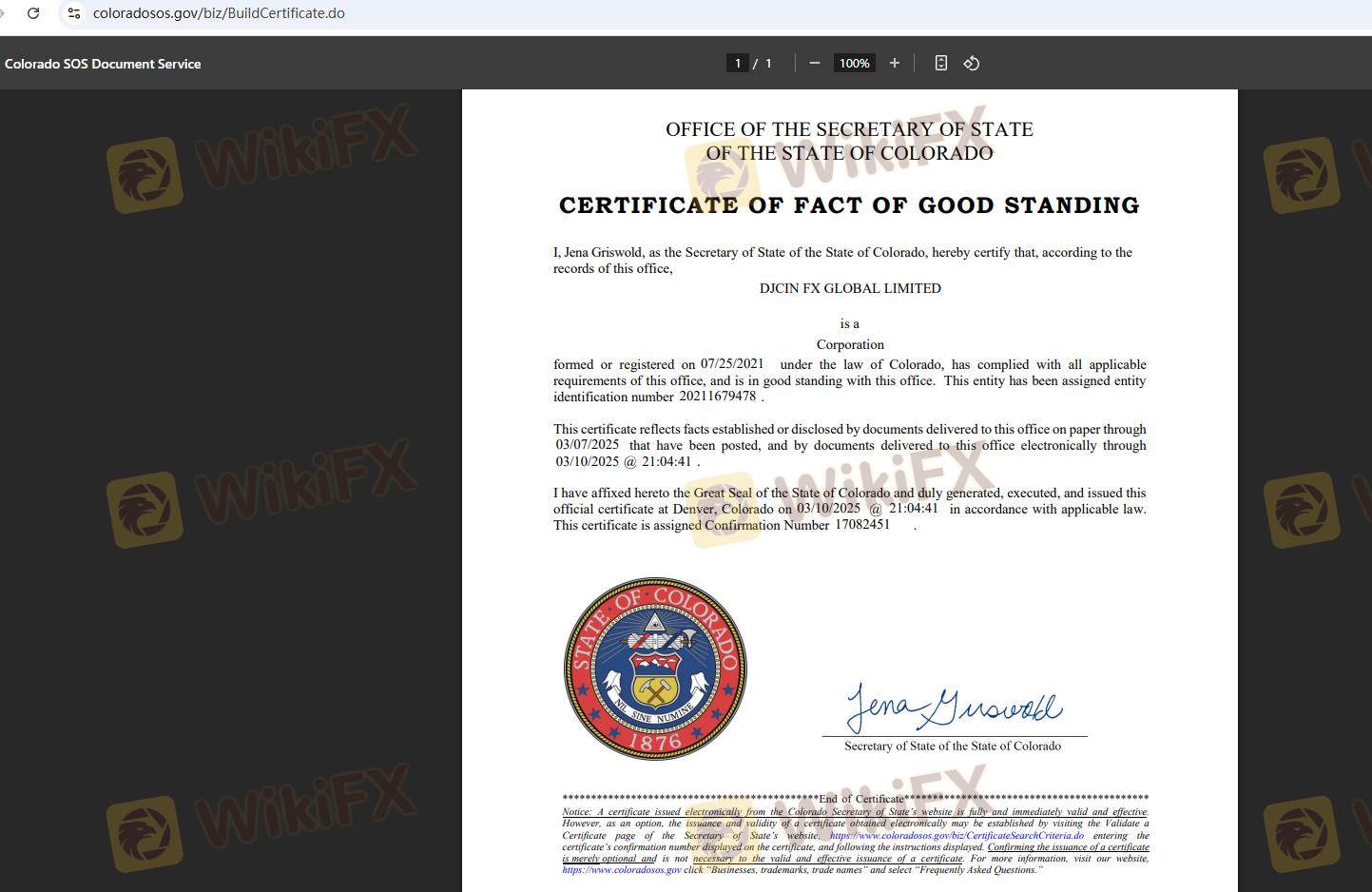The width and height of the screenshot is (1372, 892).
Task: Toggle the fit to page icon
Action: tap(940, 63)
